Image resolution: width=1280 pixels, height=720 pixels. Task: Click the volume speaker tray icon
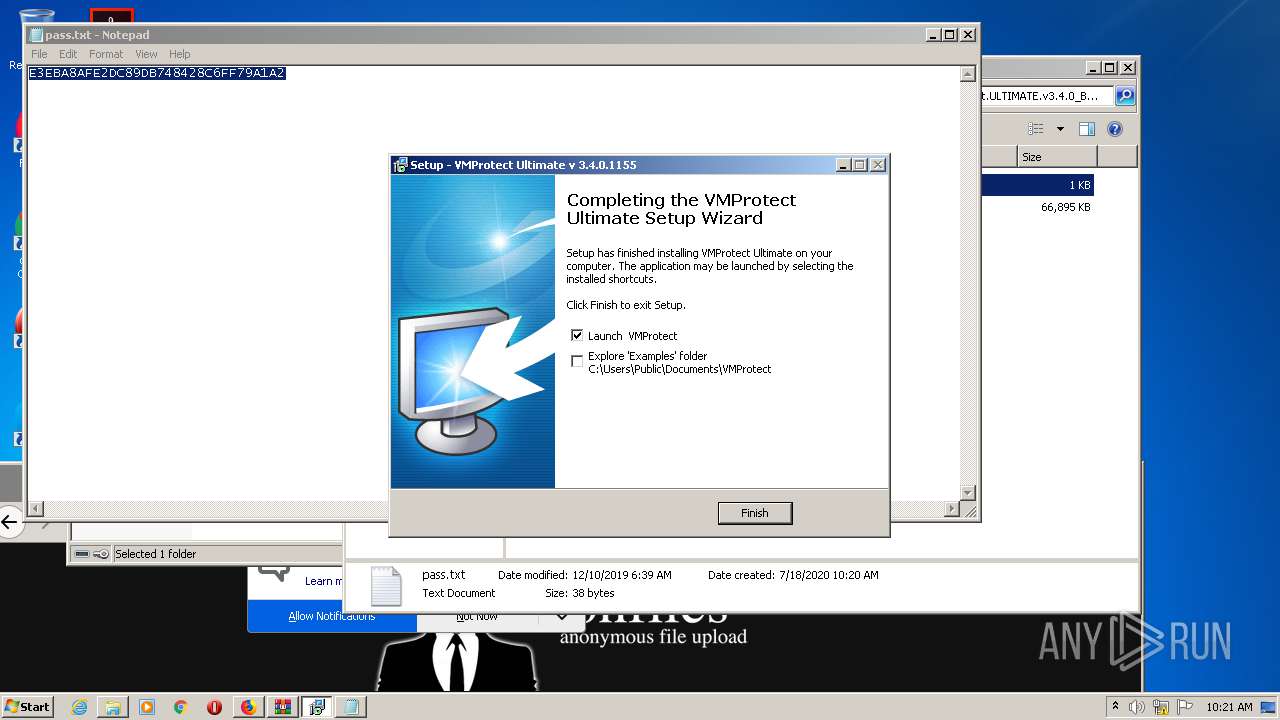click(x=1137, y=707)
